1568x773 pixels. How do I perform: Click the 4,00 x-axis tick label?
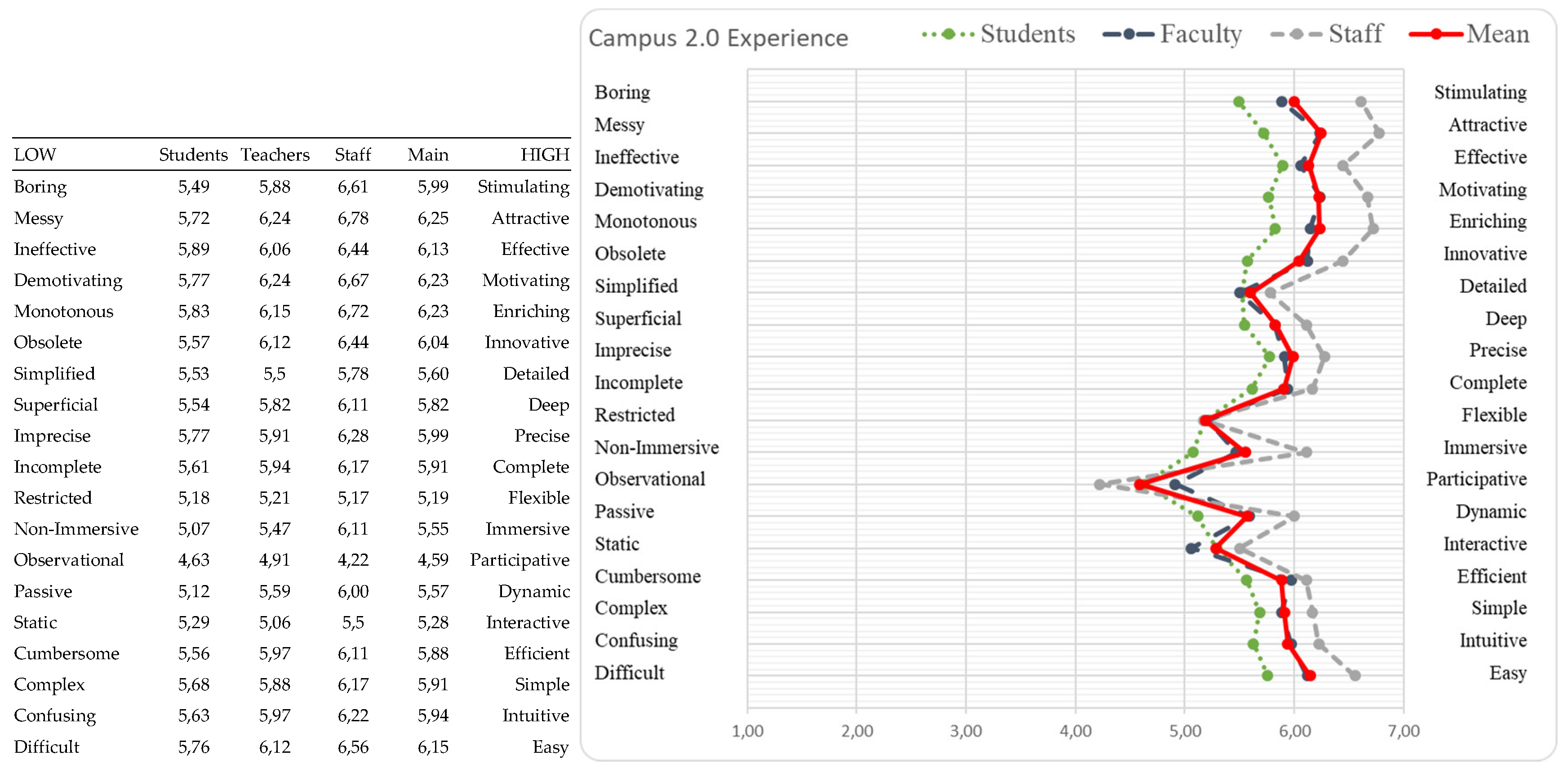pyautogui.click(x=1075, y=730)
